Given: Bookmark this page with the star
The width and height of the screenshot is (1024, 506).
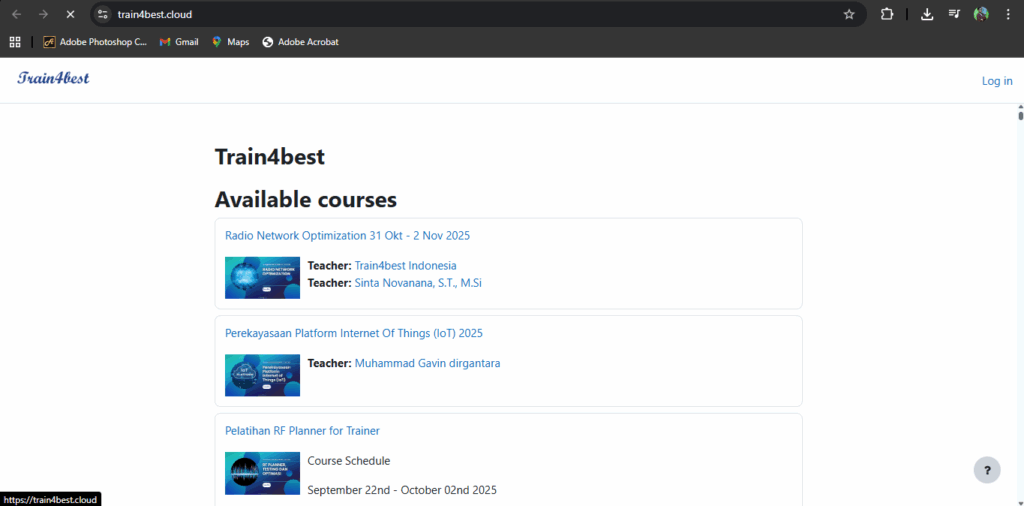Looking at the screenshot, I should click(849, 15).
